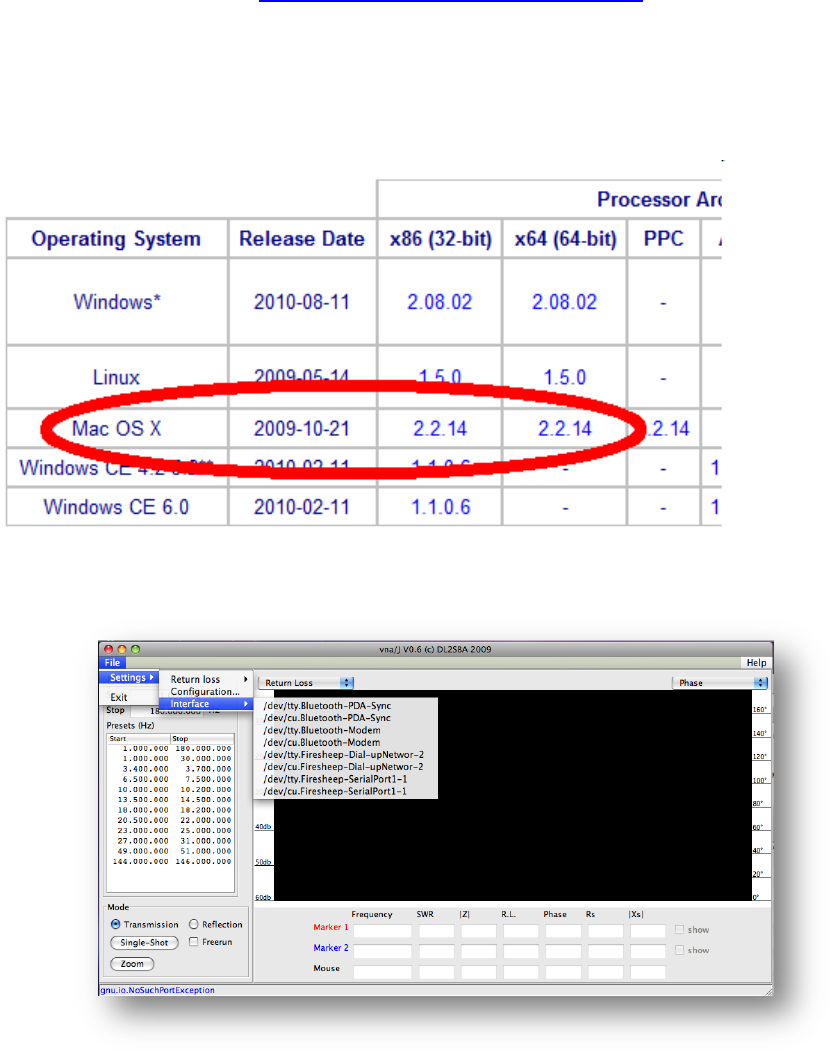Open the Return Loss scale dropdown
Viewport: 836px width, 1058px height.
[x=307, y=683]
